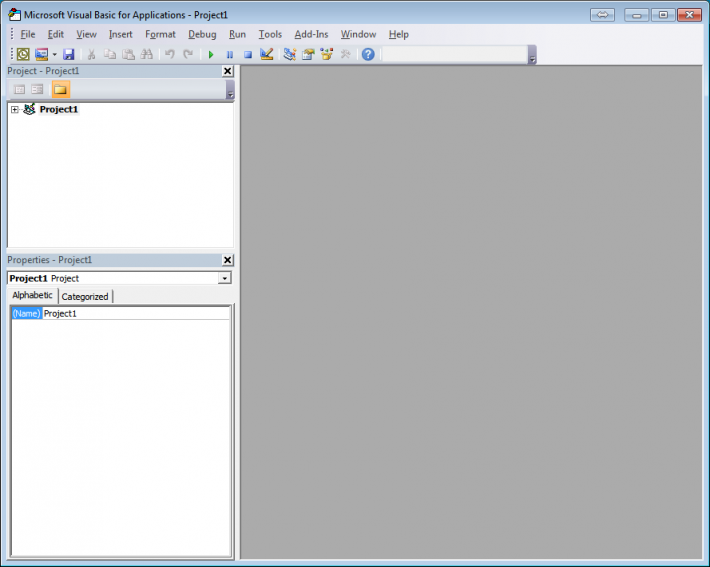This screenshot has width=710, height=567.
Task: Click the View Host Application icon
Action: (x=22, y=54)
